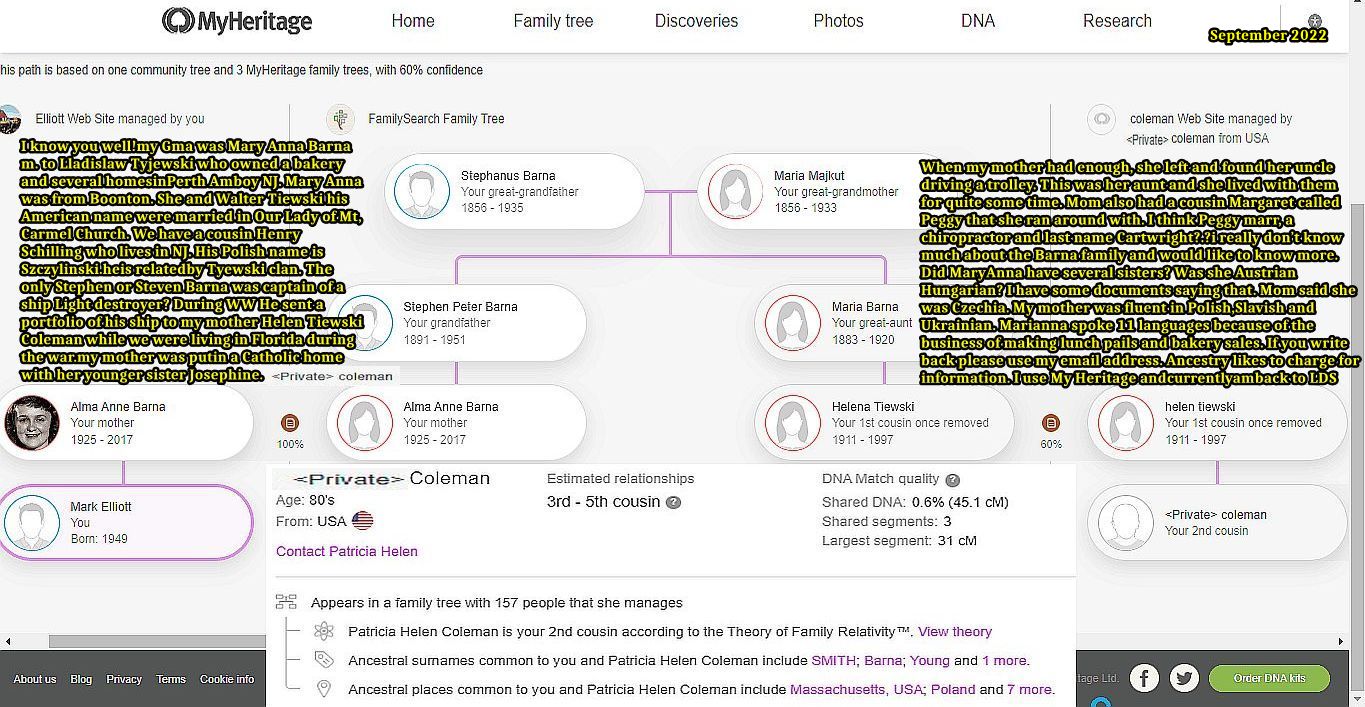Open the DNA menu
This screenshot has width=1365, height=707.
point(978,21)
